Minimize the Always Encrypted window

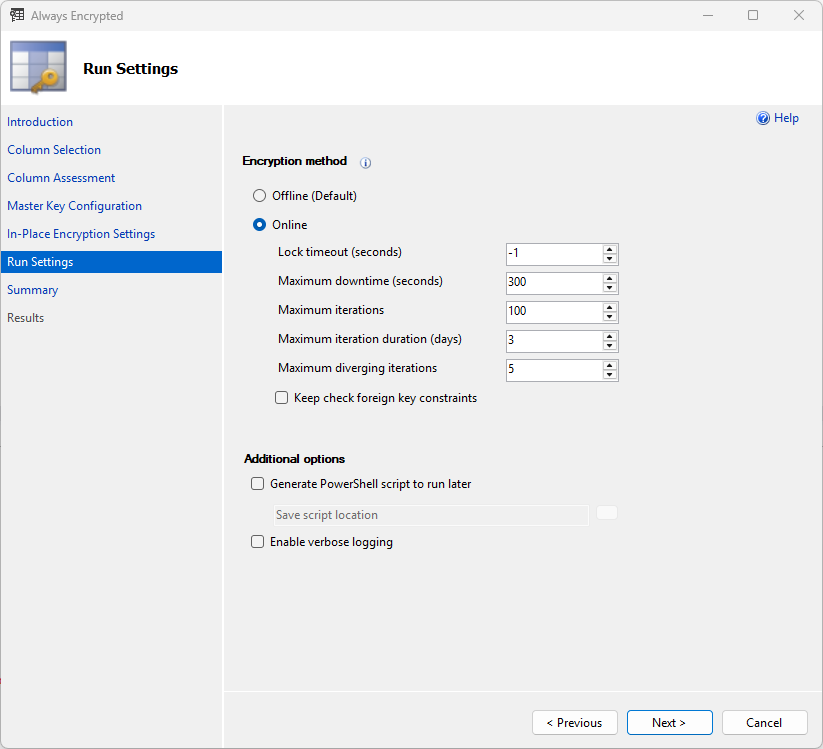[708, 15]
